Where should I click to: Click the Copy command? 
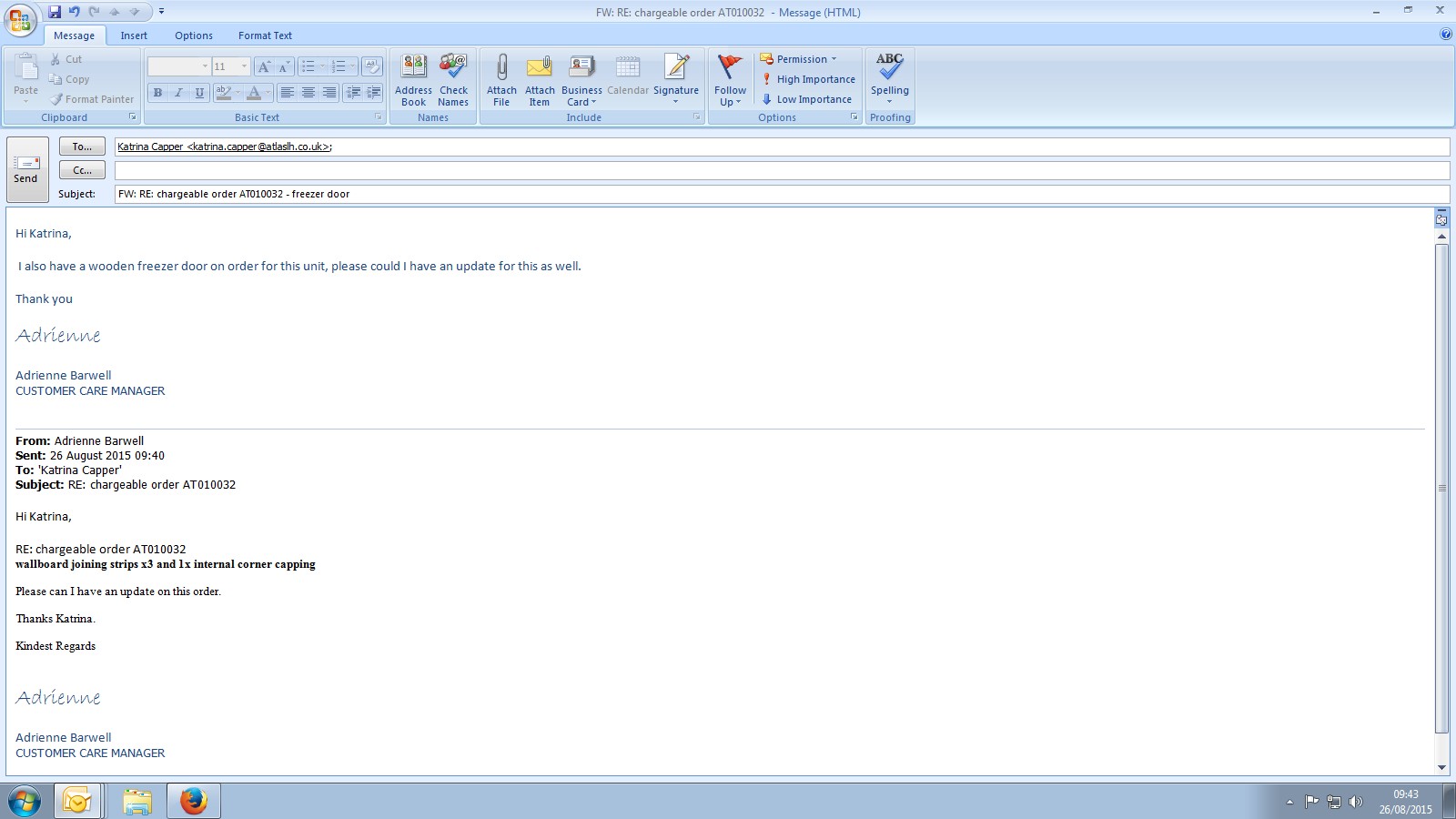point(69,79)
